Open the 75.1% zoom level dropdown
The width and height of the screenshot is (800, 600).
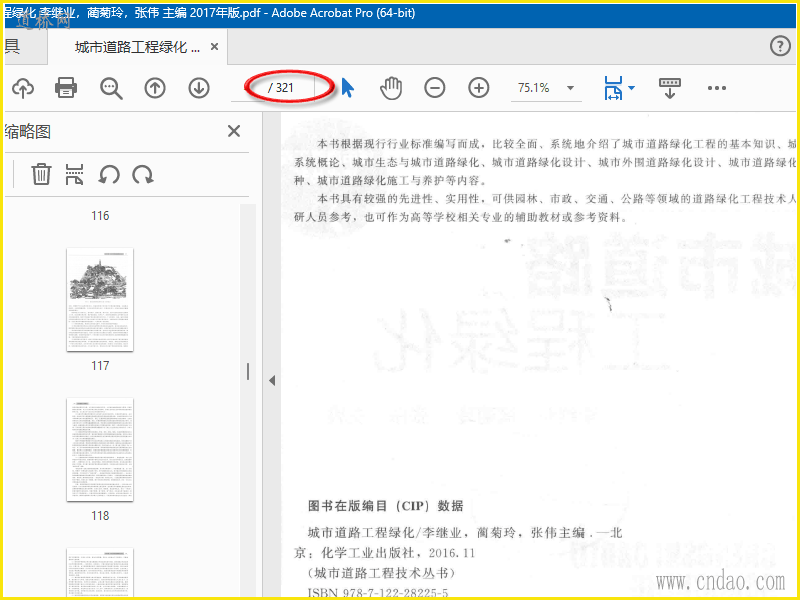coord(570,88)
